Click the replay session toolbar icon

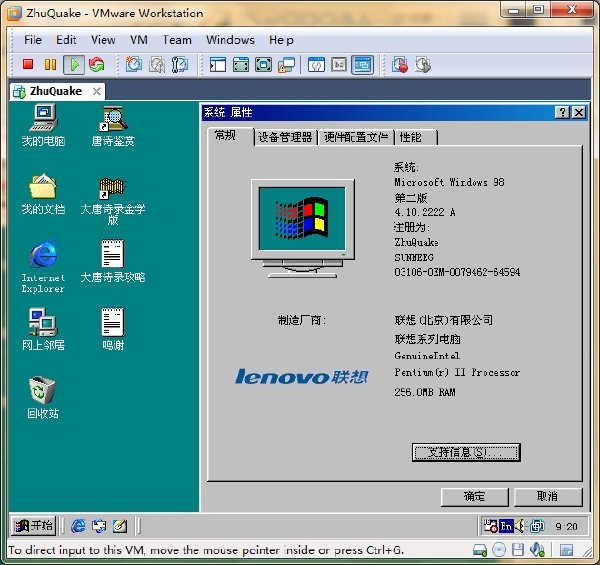click(422, 65)
